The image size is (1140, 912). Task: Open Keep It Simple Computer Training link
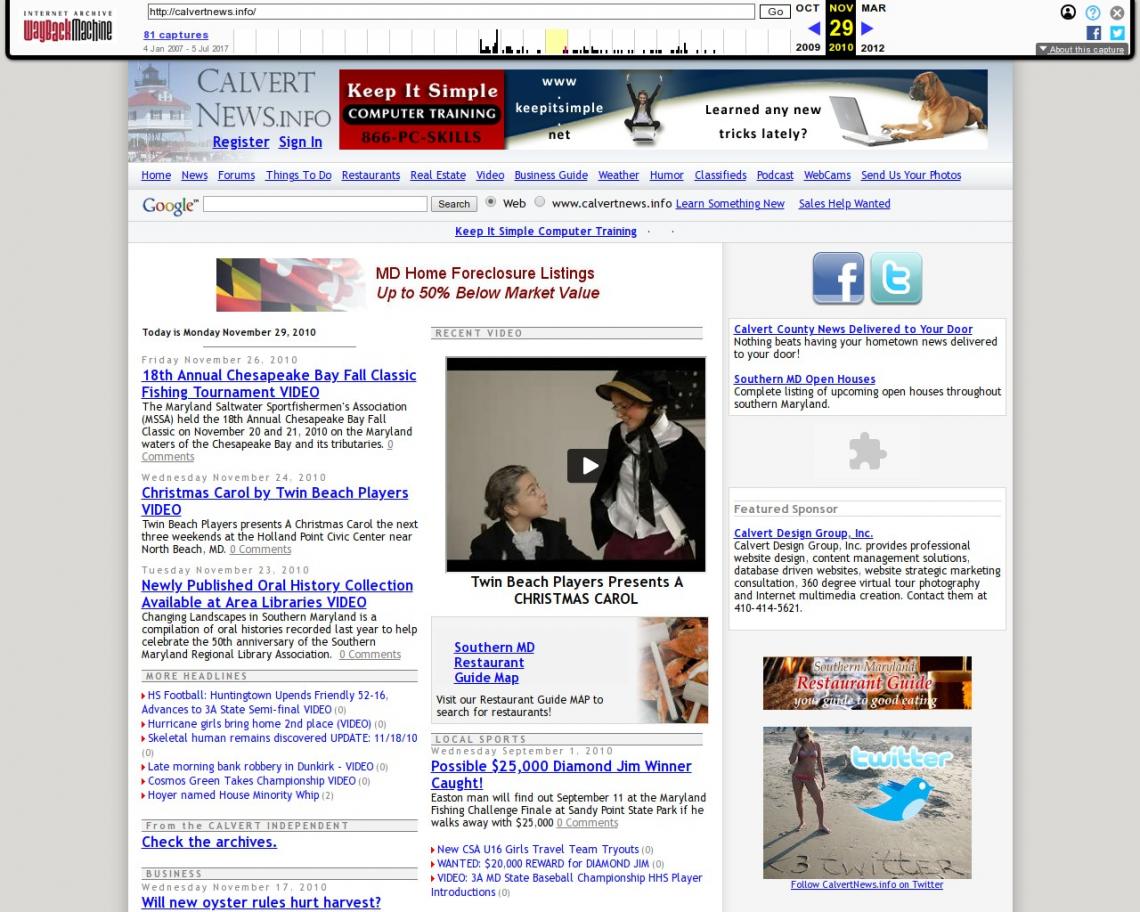(546, 231)
